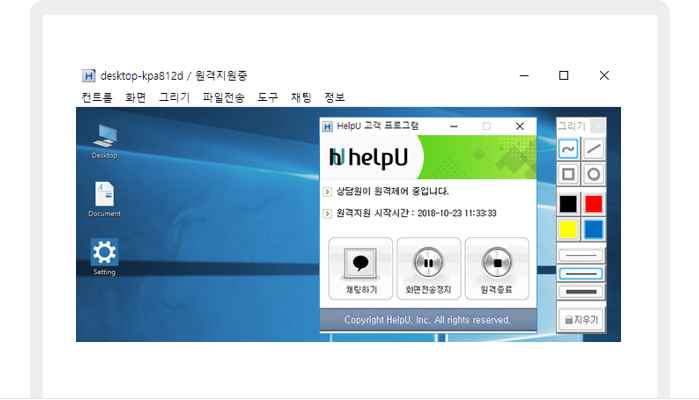Viewport: 699px width, 400px height.
Task: Open the Document file icon
Action: click(x=104, y=198)
